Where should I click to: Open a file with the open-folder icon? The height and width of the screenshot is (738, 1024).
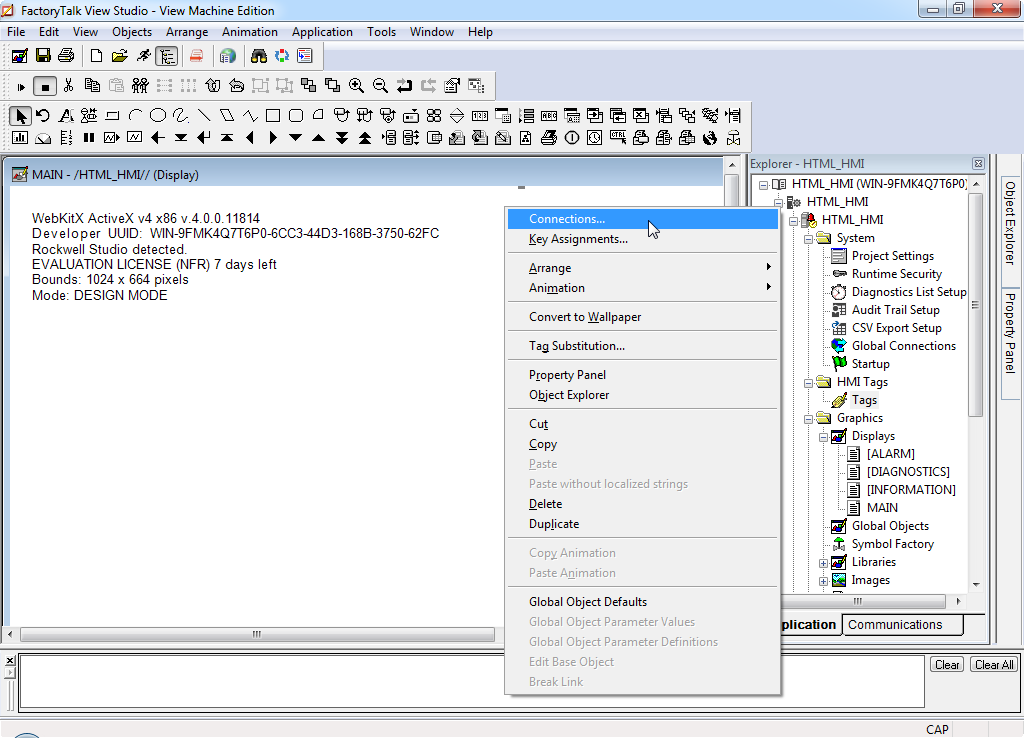click(x=120, y=56)
